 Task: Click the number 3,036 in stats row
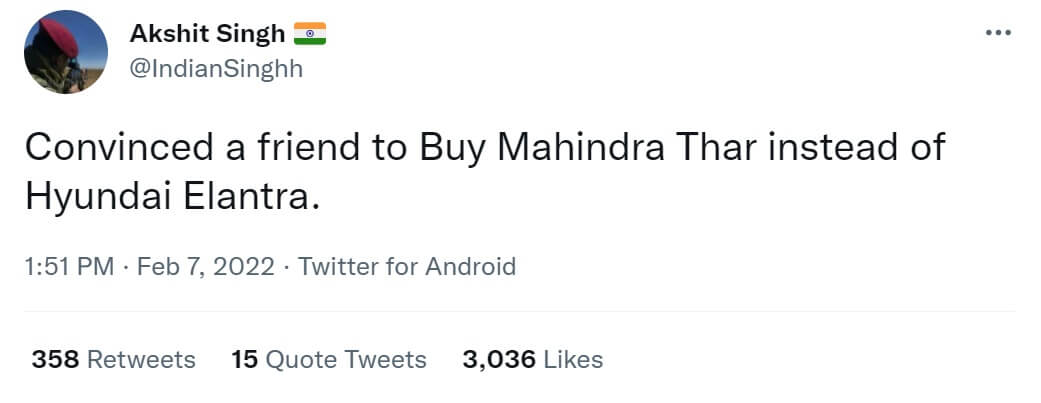pos(498,359)
